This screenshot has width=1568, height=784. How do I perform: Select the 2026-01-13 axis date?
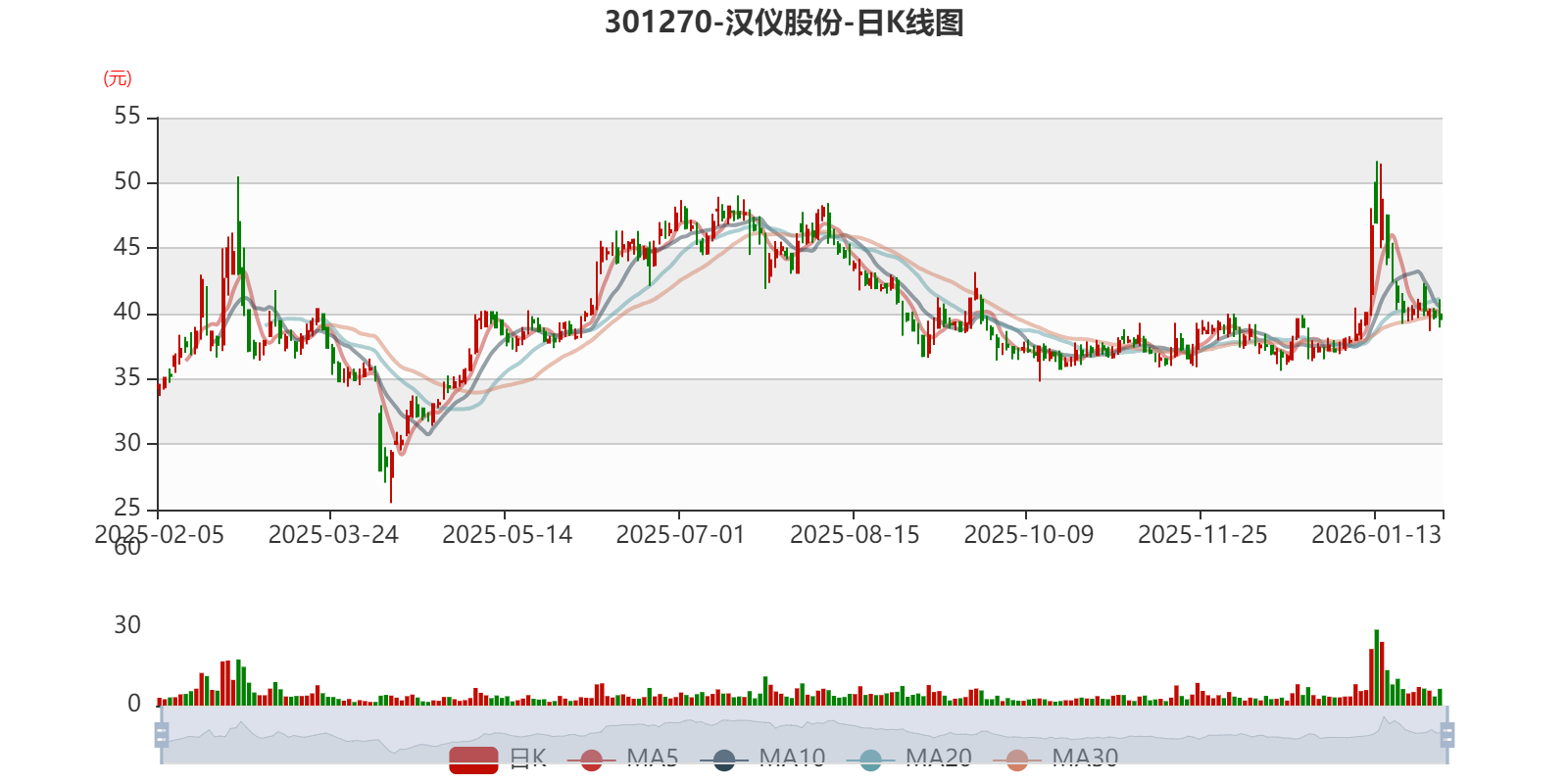tap(1377, 535)
